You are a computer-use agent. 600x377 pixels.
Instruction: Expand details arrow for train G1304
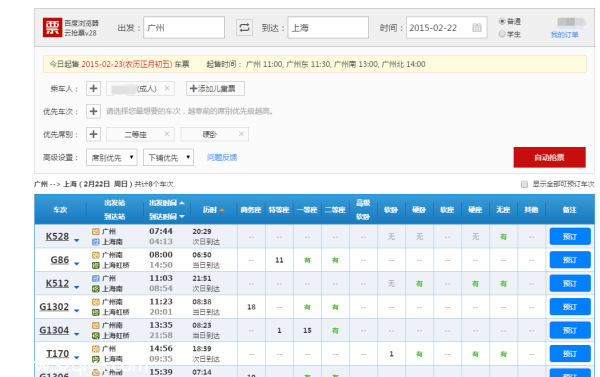point(77,334)
